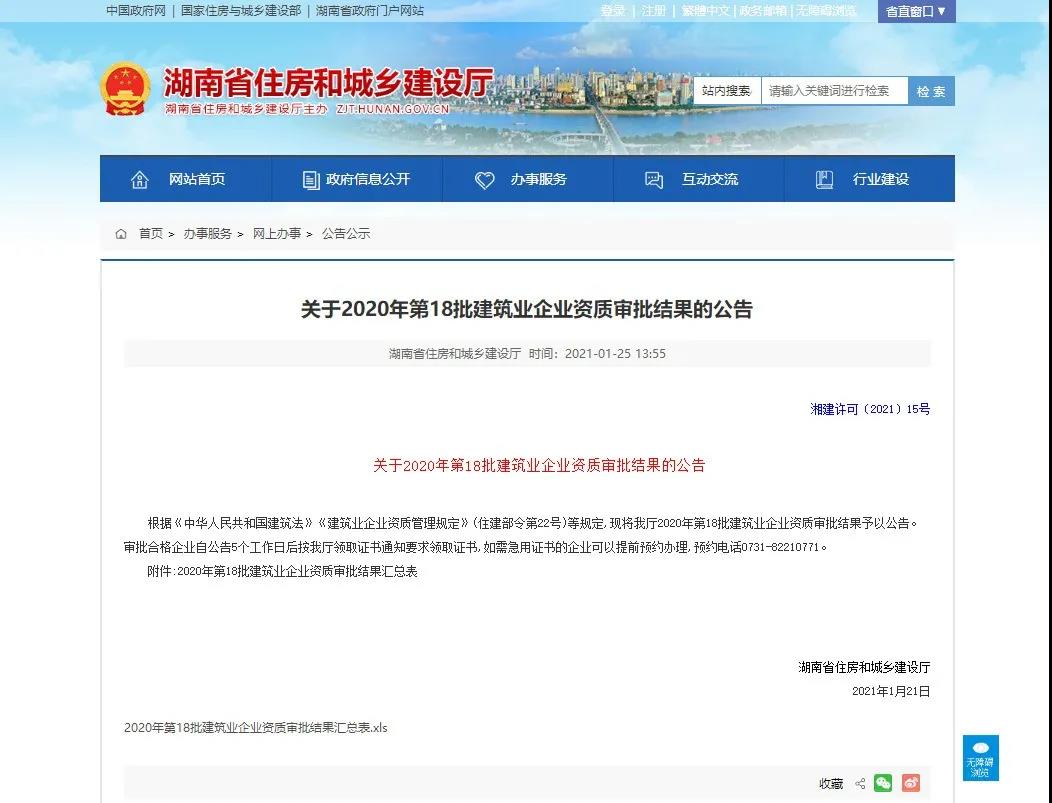Screen dimensions: 1052x803
Task: Click the WeChat share icon
Action: tap(883, 783)
